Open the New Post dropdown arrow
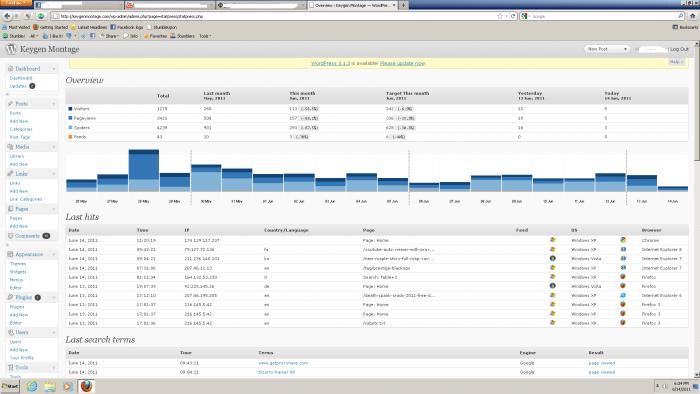Image resolution: width=700 pixels, height=394 pixels. point(625,49)
